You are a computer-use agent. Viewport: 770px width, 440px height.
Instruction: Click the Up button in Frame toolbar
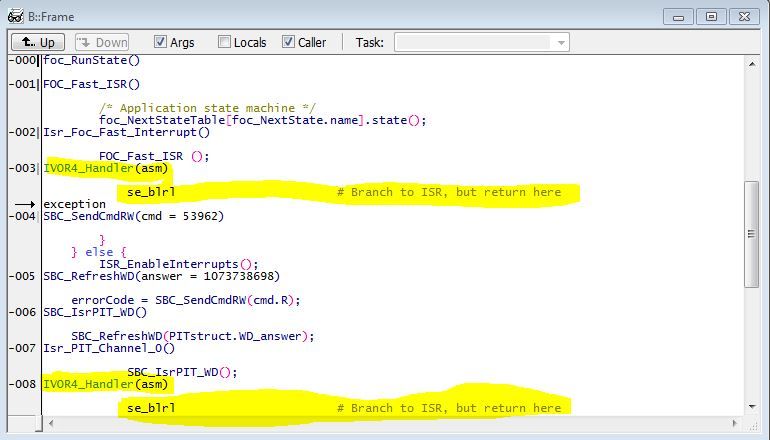[x=38, y=42]
